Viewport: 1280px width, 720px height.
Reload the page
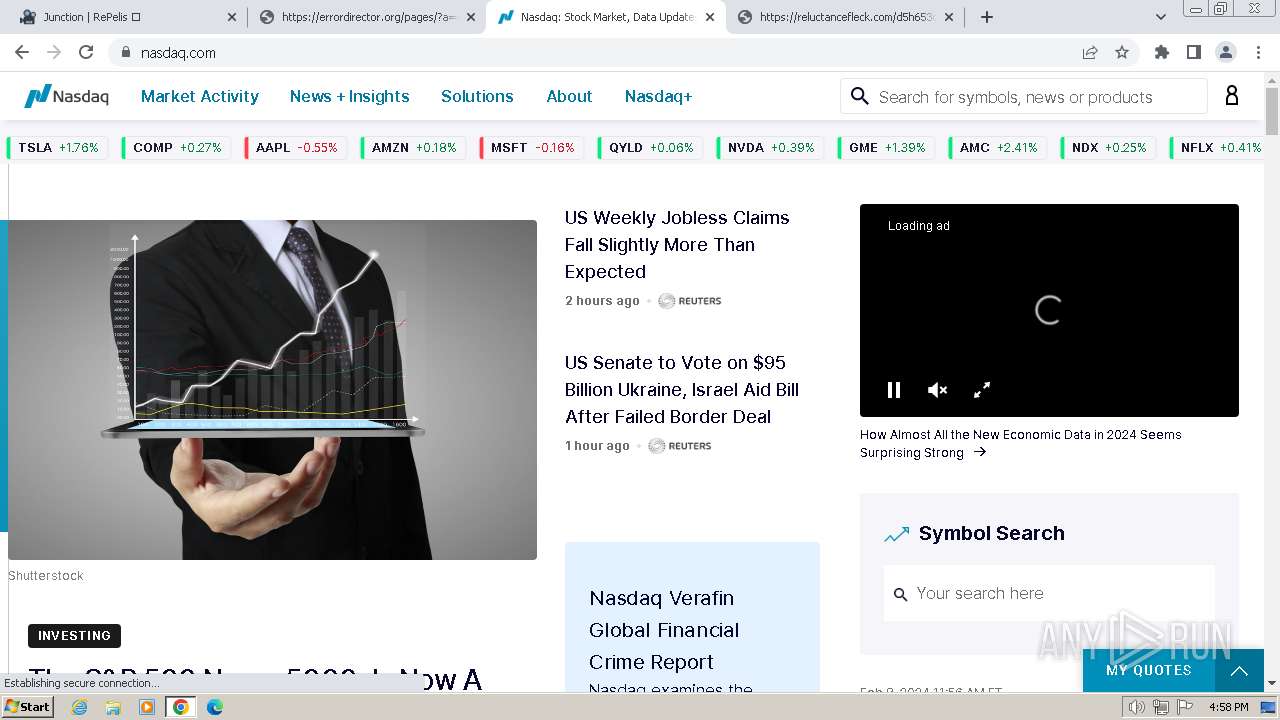[x=86, y=52]
